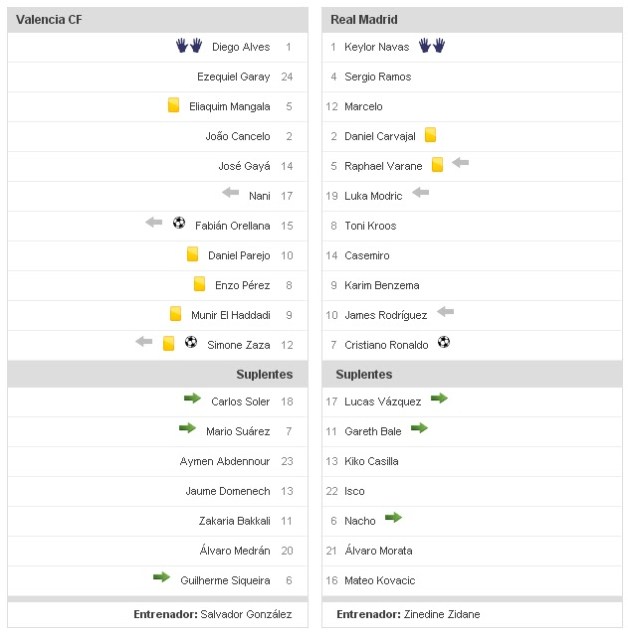Click Gareth Bale's green substitution arrow
Image resolution: width=628 pixels, height=639 pixels.
tap(419, 429)
